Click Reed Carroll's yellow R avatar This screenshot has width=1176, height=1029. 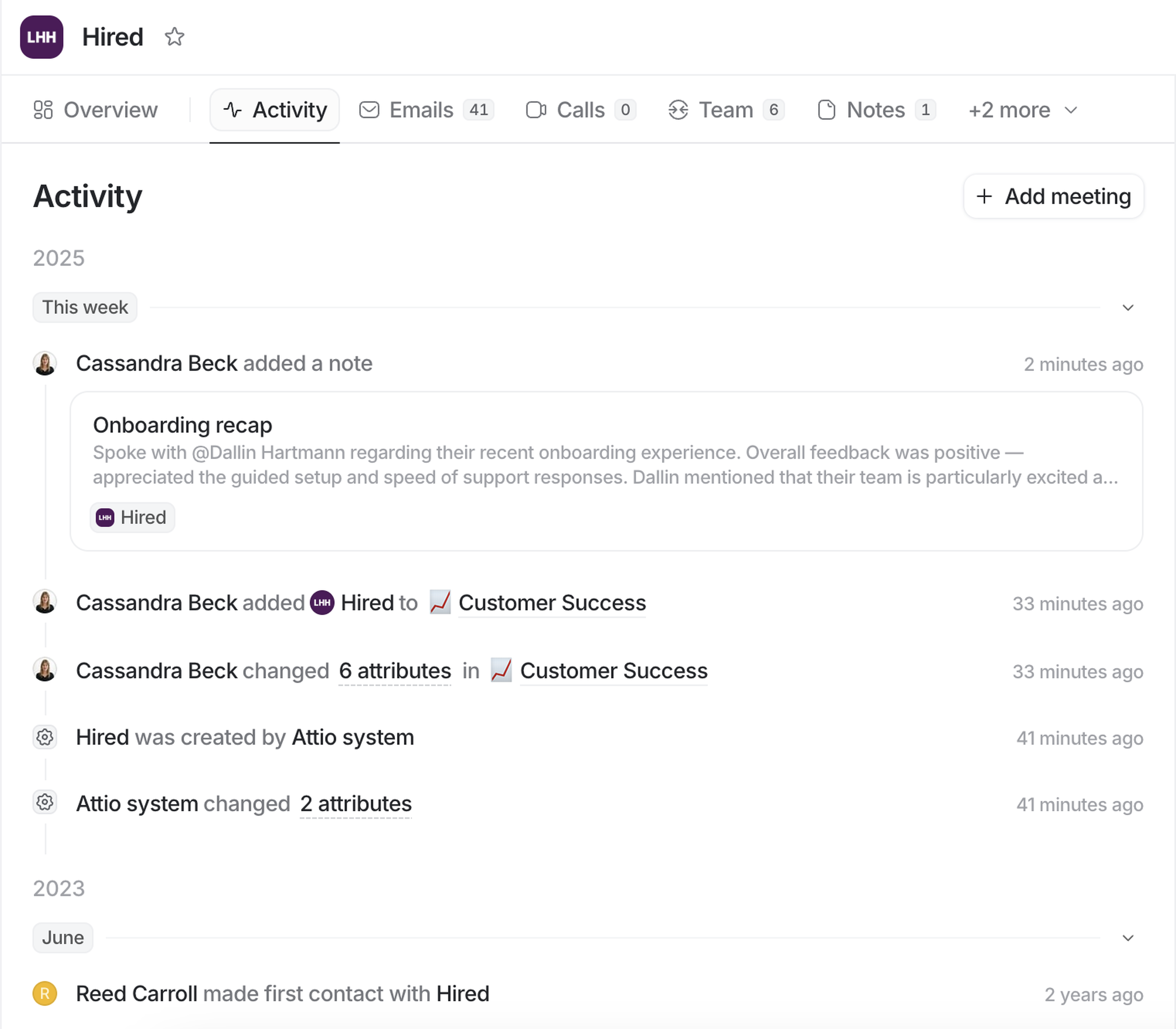click(45, 994)
